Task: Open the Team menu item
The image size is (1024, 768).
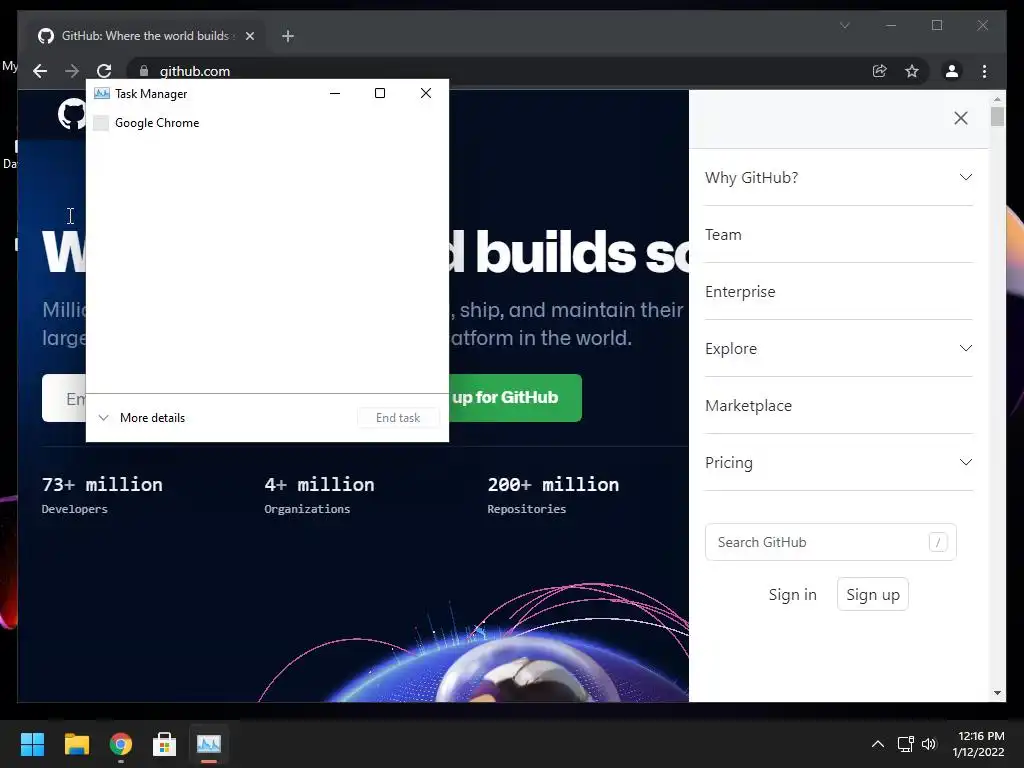Action: point(839,234)
